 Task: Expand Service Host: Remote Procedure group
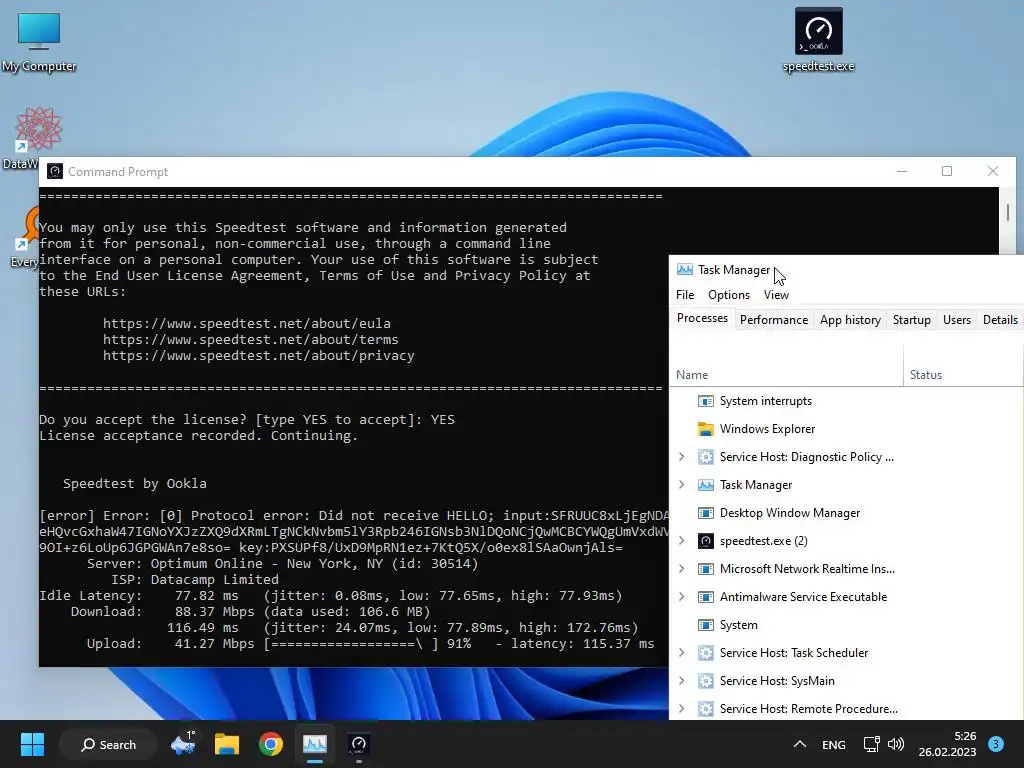pyautogui.click(x=682, y=709)
